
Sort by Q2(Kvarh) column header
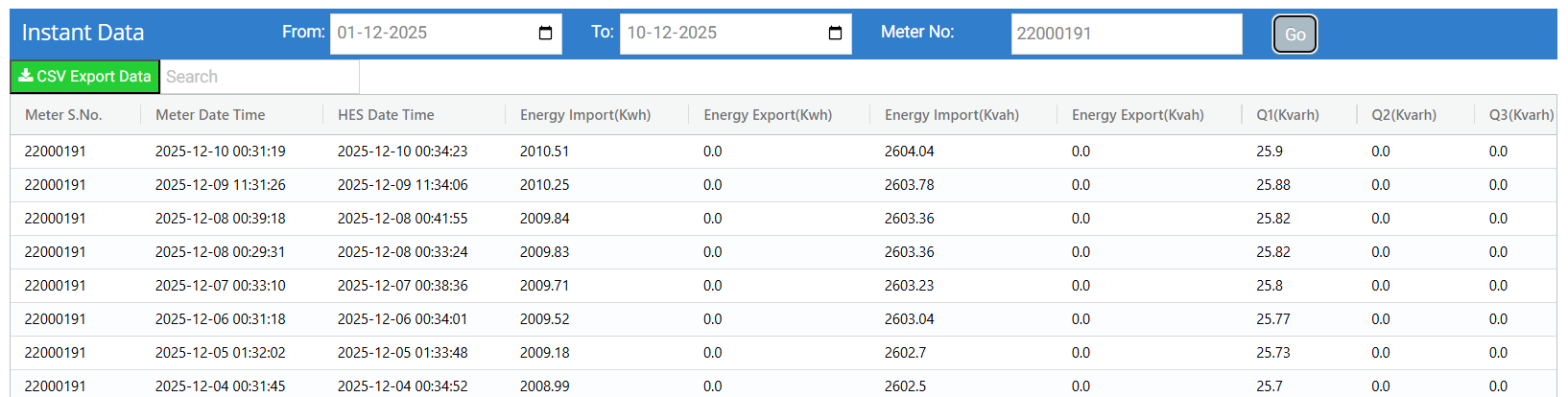pos(1404,115)
